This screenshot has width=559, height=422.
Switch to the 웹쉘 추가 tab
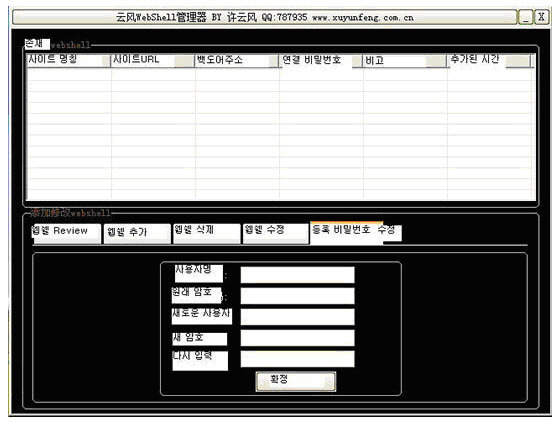click(137, 233)
